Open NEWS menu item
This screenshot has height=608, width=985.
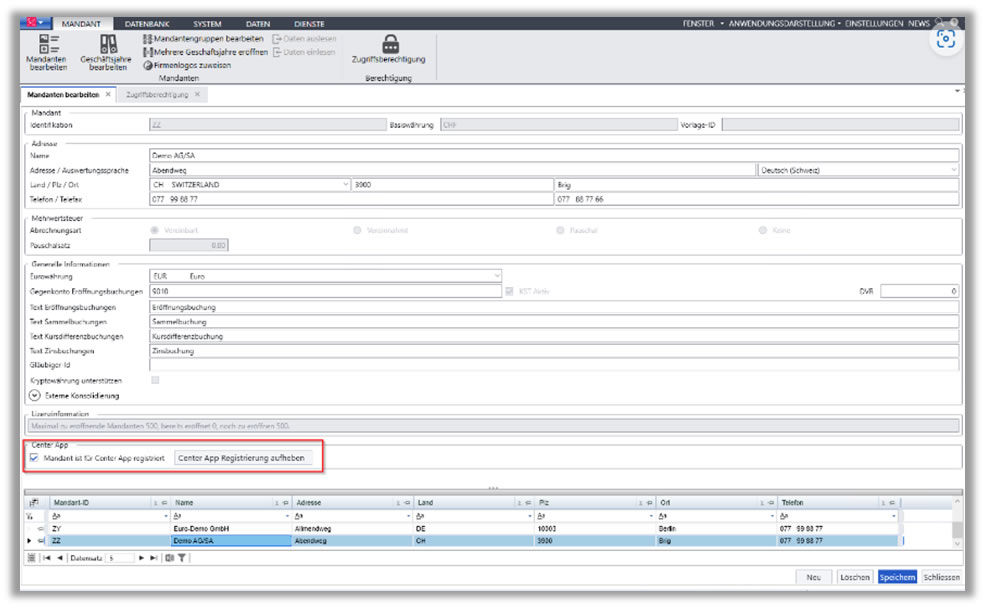pyautogui.click(x=918, y=23)
